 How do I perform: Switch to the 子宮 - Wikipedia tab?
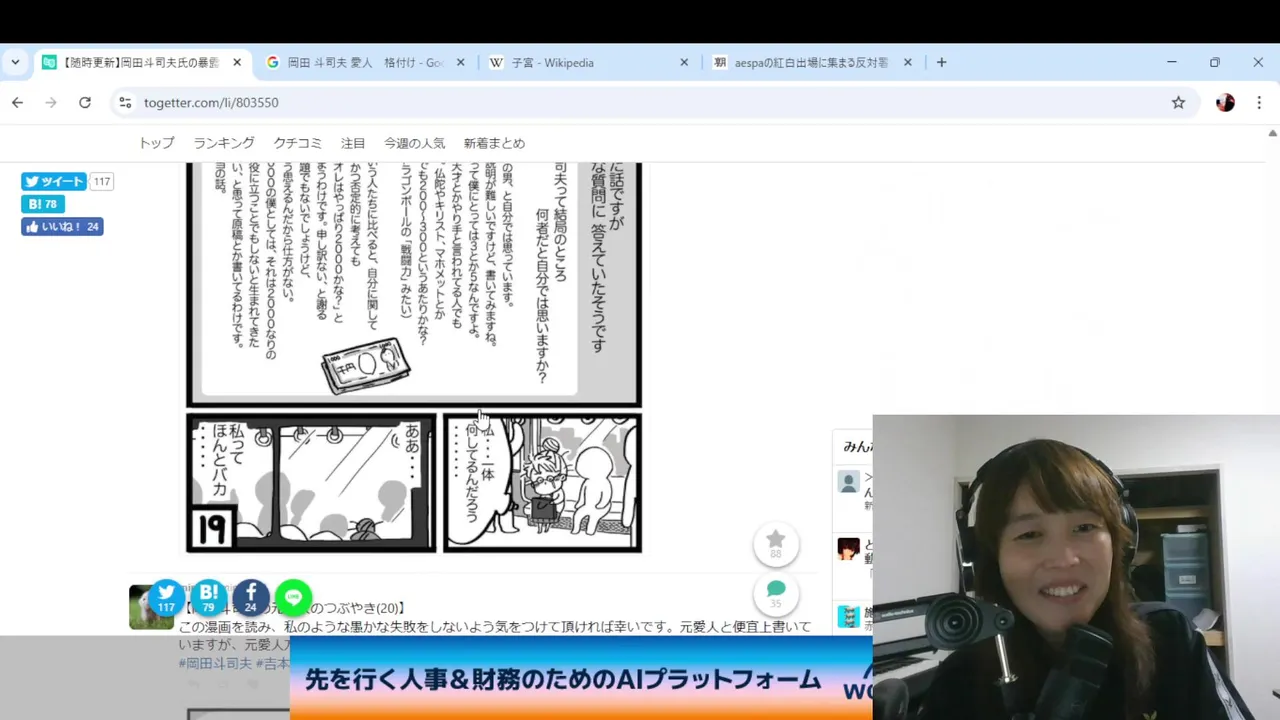[589, 62]
